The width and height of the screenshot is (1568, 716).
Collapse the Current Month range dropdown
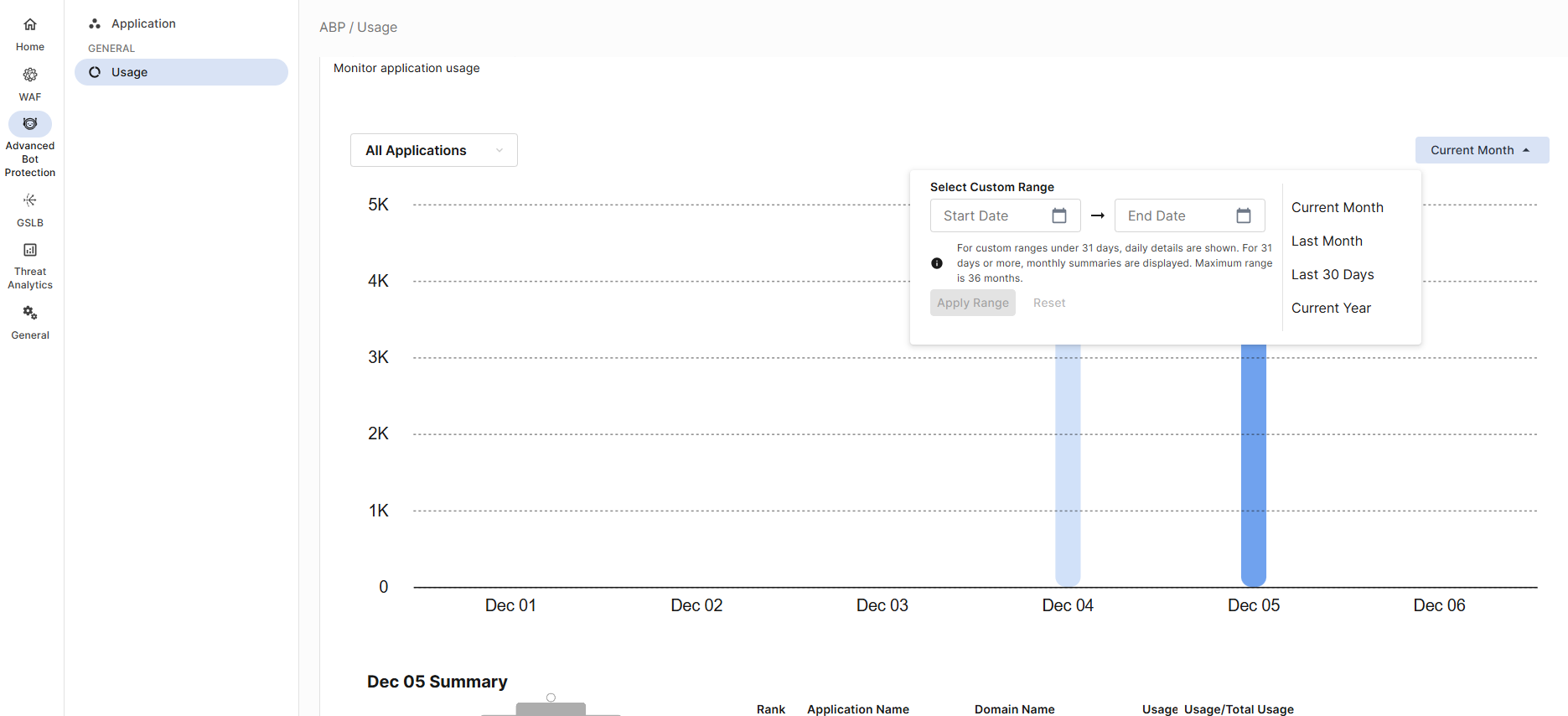(1482, 150)
